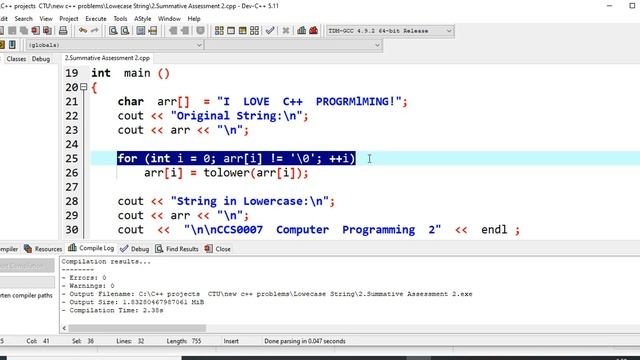Open the AStyle menu
The height and width of the screenshot is (360, 640).
[x=142, y=19]
